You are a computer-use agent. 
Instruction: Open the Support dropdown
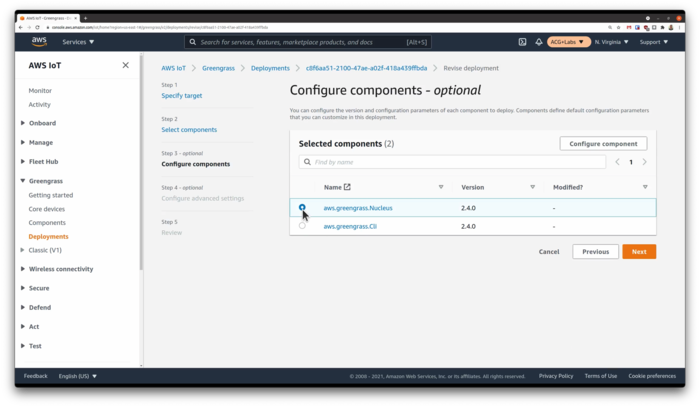tap(654, 42)
